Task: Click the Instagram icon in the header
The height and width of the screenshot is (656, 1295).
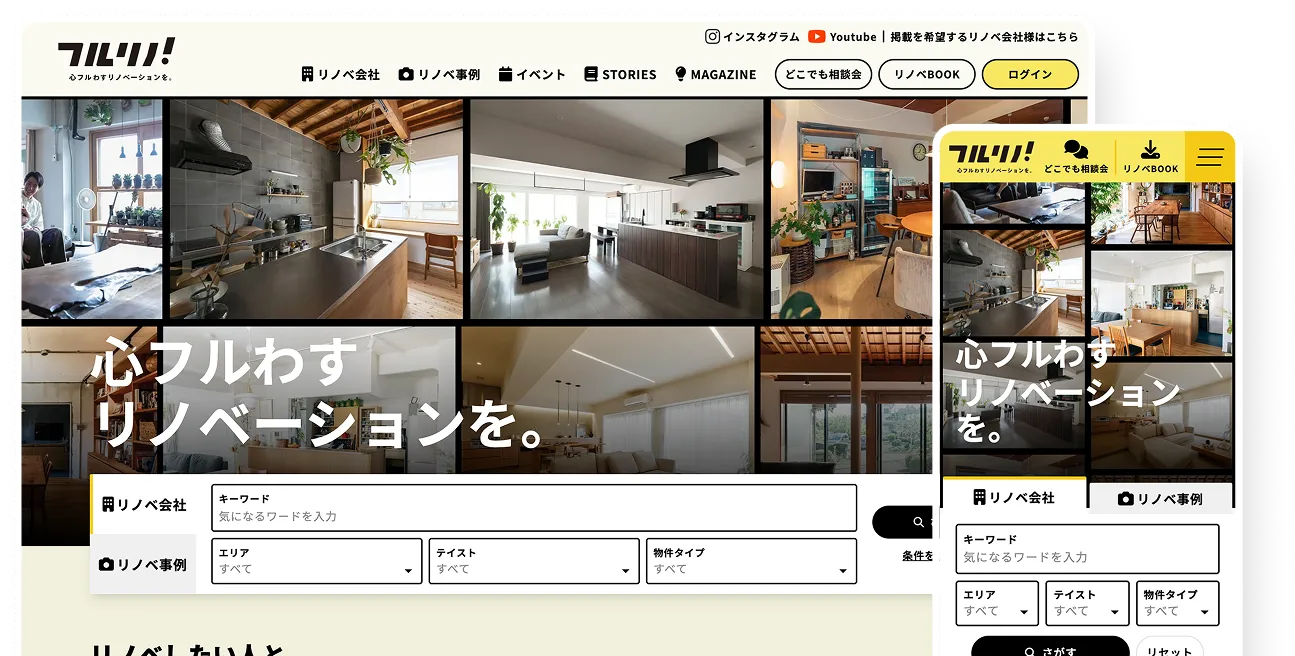Action: click(712, 36)
